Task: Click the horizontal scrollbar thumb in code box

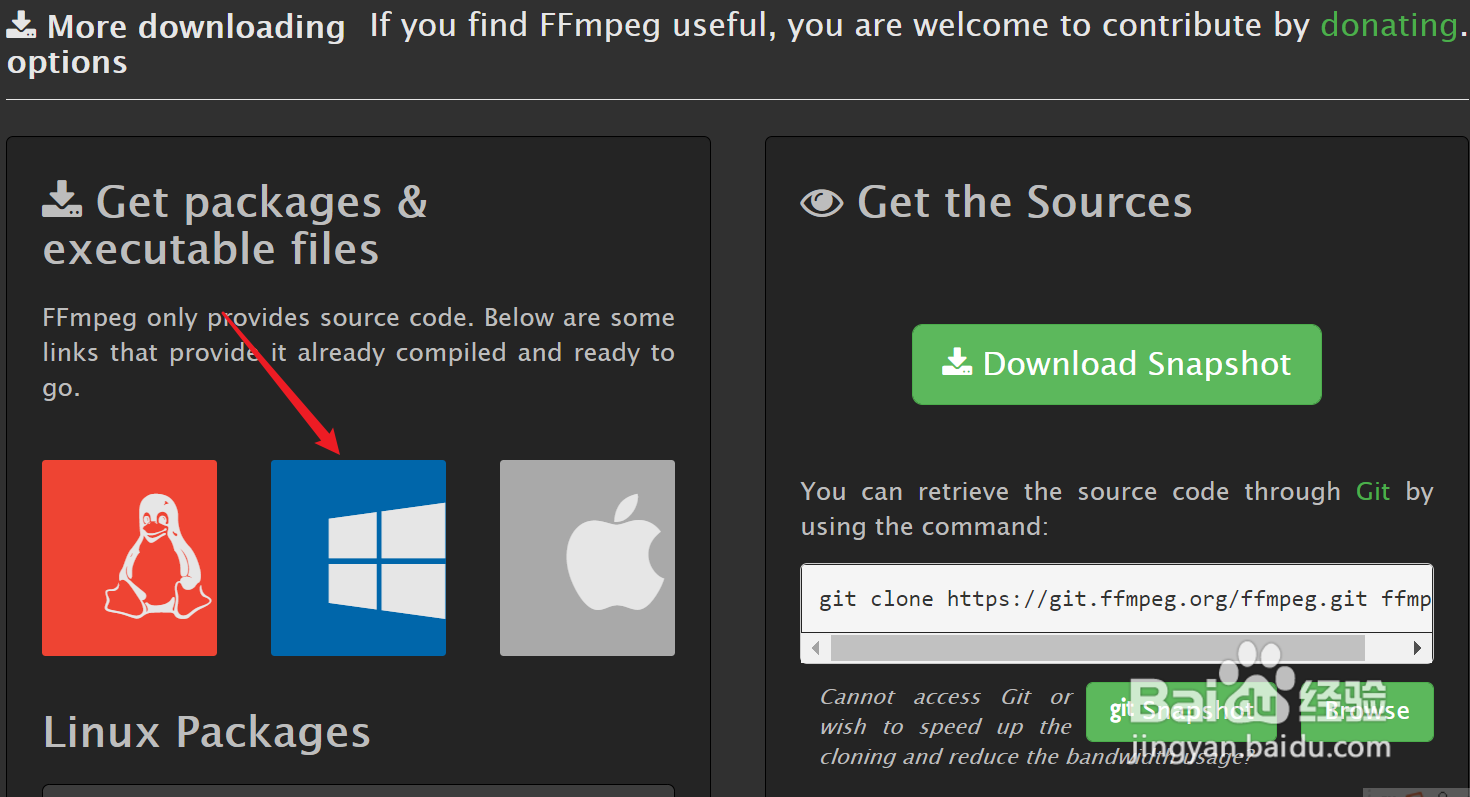Action: click(1097, 648)
